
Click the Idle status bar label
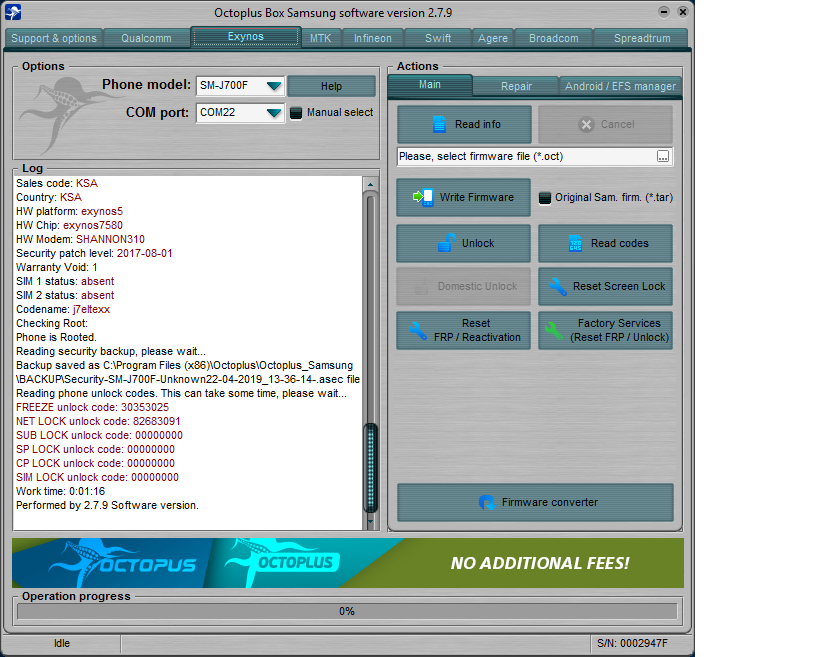coord(62,643)
